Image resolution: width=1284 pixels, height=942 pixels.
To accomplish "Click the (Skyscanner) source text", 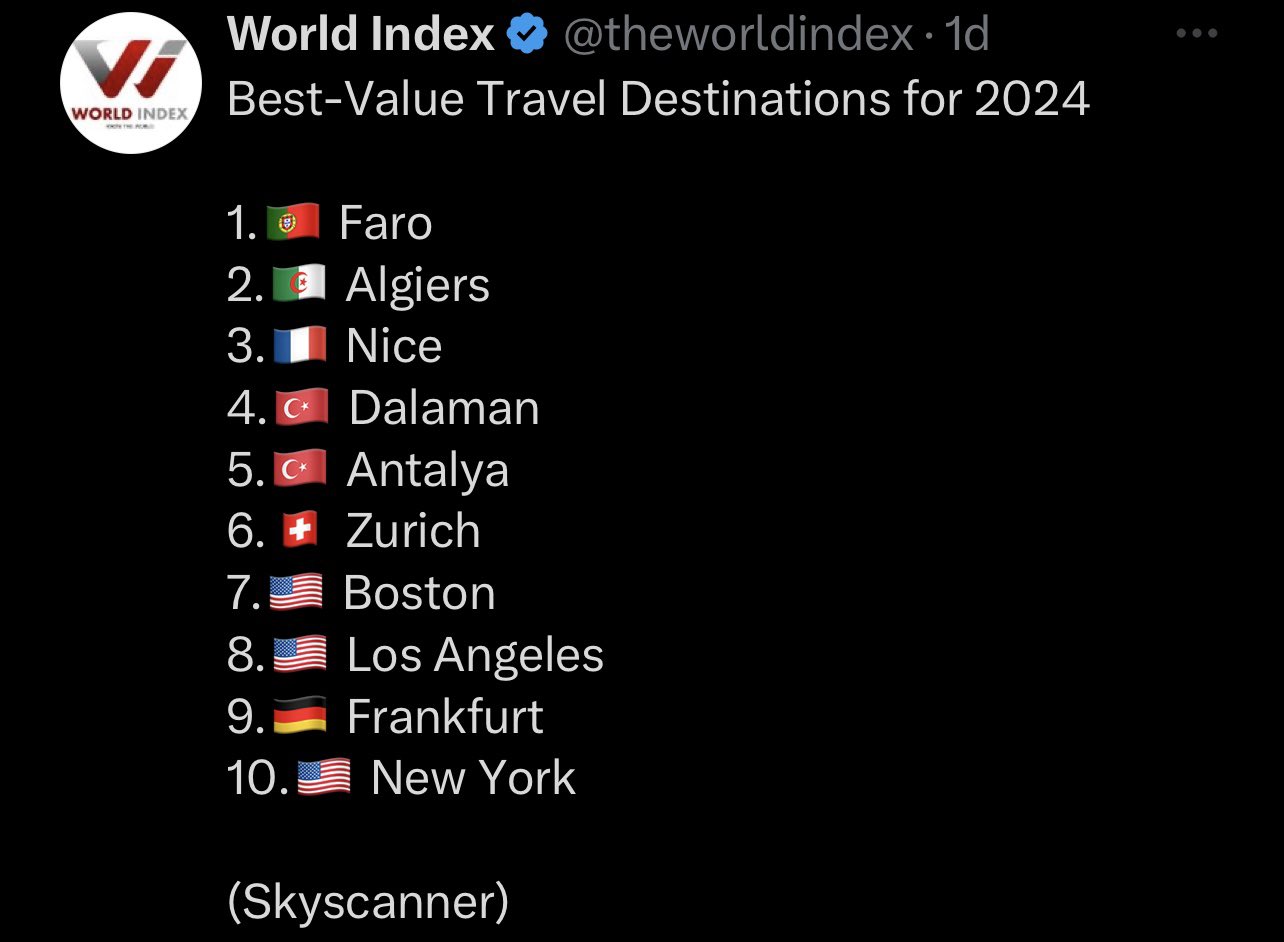I will click(x=368, y=901).
